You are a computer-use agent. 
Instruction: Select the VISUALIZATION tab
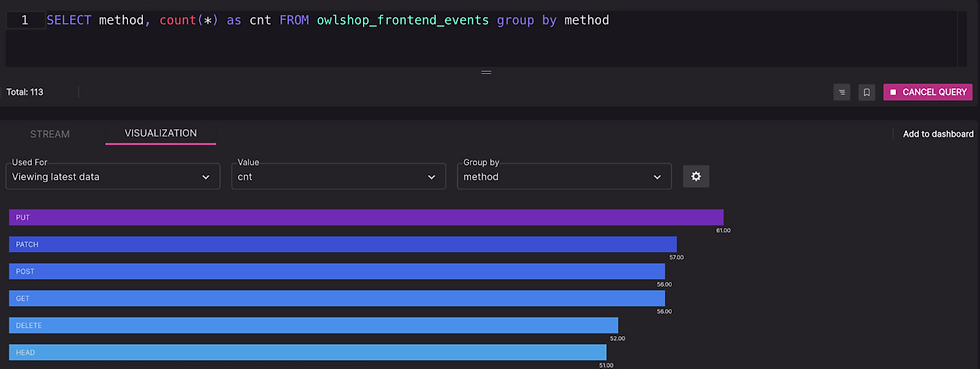pos(161,133)
